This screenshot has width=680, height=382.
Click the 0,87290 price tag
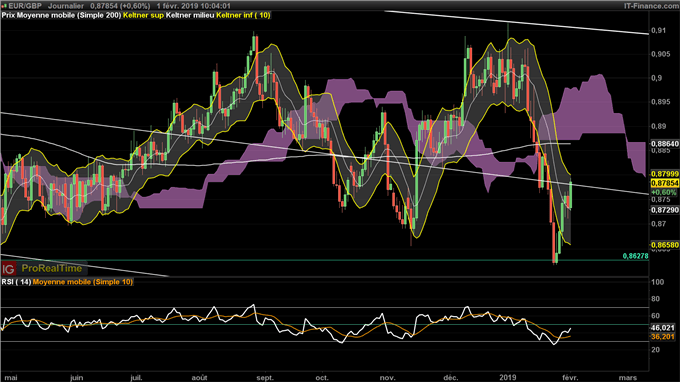pos(665,210)
